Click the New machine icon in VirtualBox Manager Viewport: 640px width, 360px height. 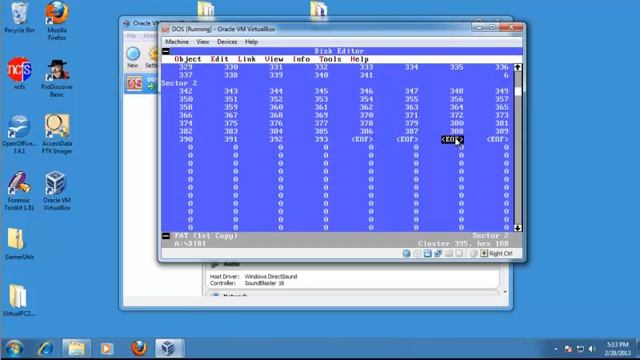pos(133,57)
